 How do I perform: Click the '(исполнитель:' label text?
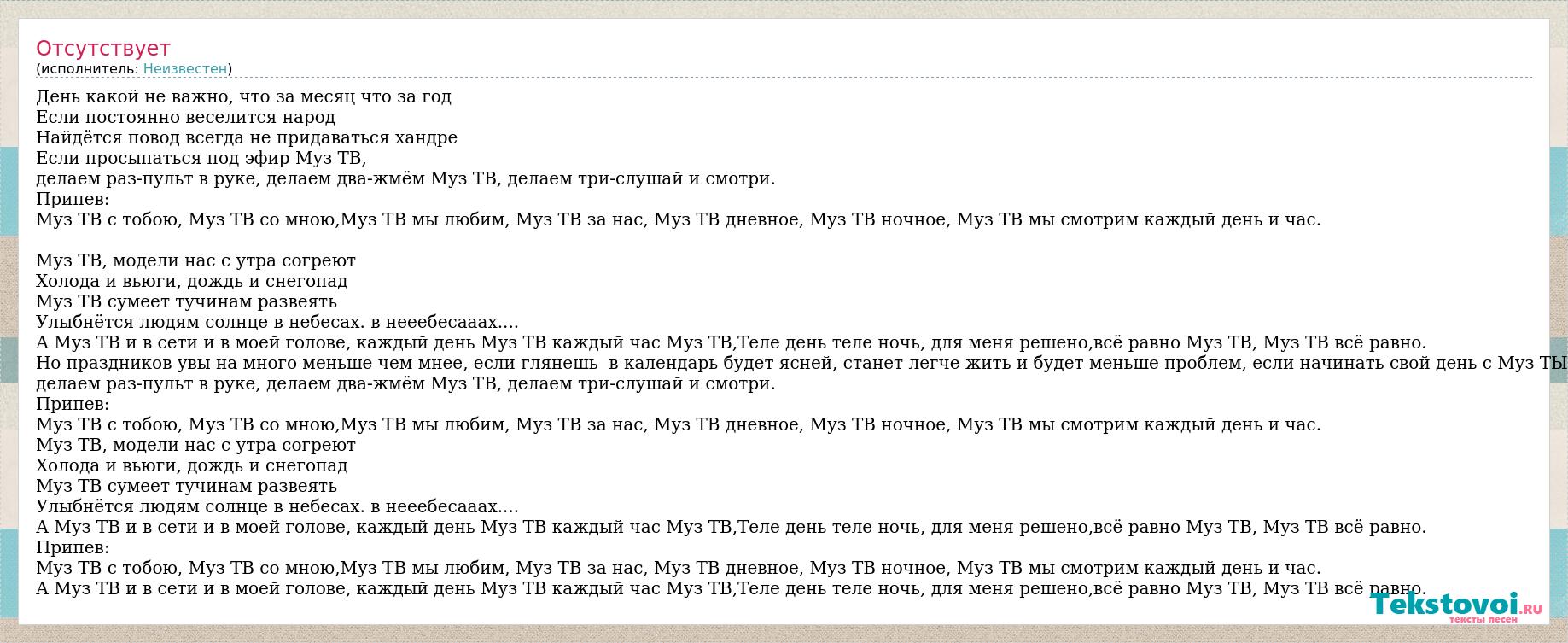click(x=88, y=68)
